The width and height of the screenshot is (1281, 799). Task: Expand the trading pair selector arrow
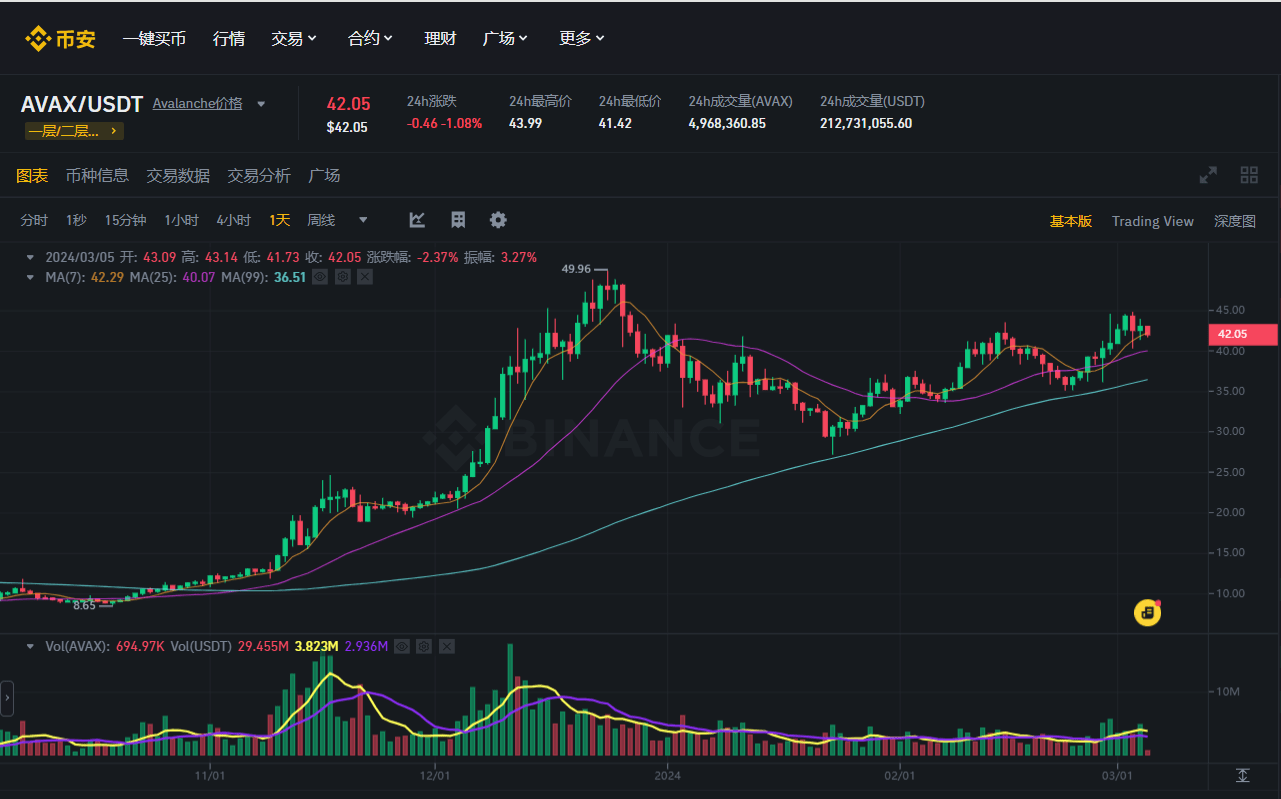(x=262, y=104)
